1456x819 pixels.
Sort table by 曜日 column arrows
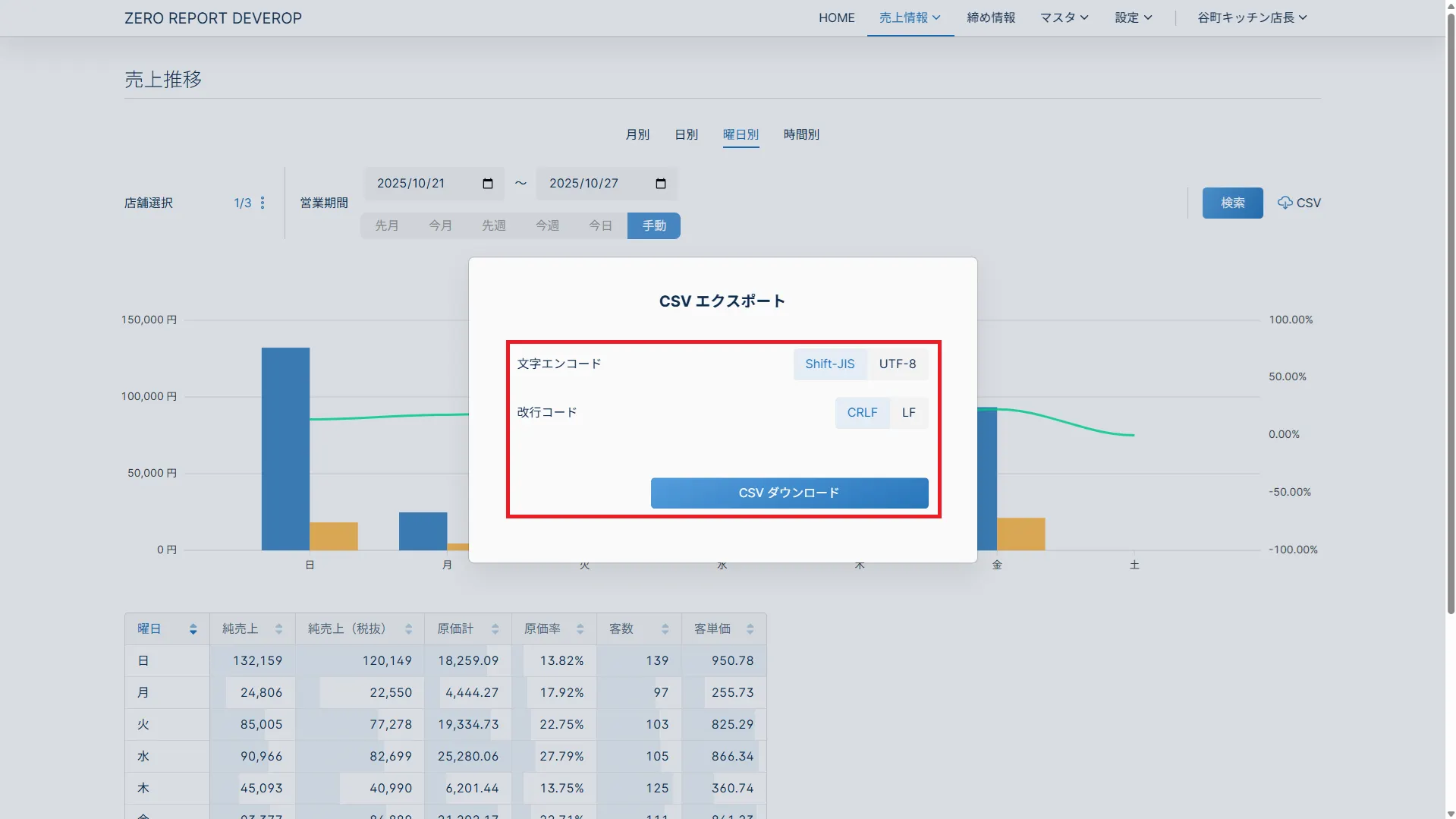coord(193,629)
